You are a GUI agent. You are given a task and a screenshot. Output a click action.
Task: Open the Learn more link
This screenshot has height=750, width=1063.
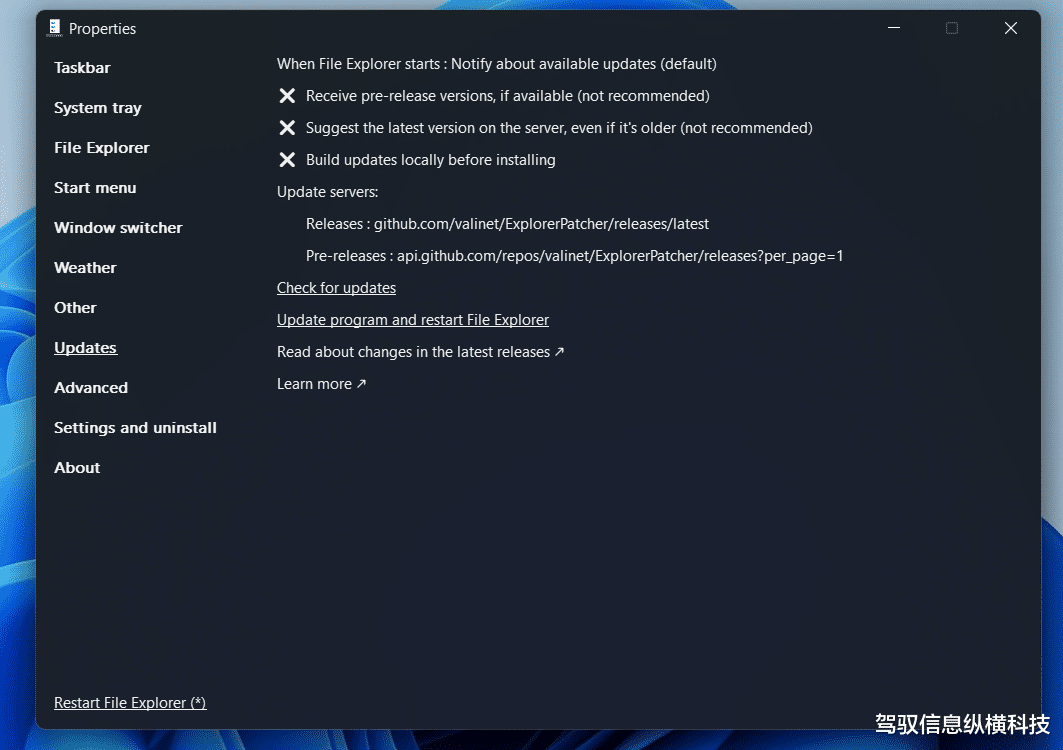321,384
